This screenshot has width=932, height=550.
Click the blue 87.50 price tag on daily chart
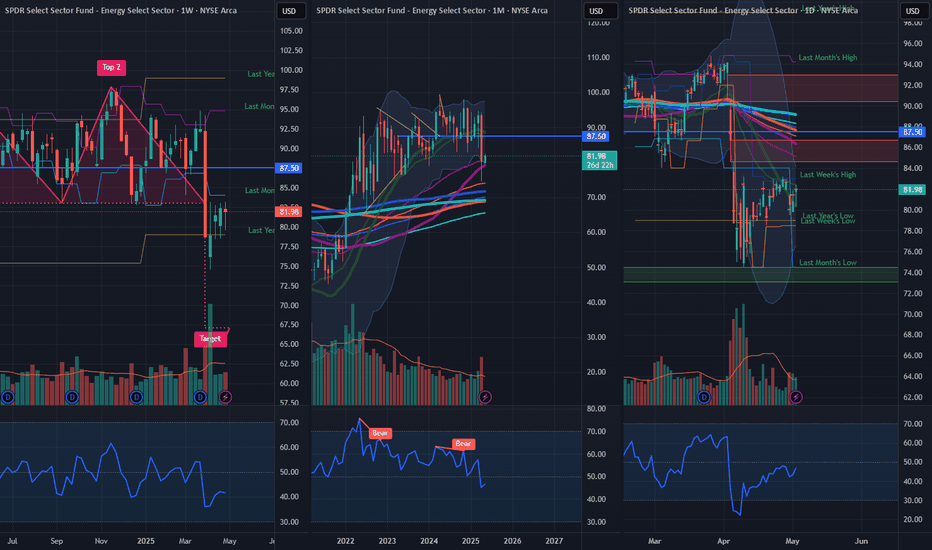912,132
